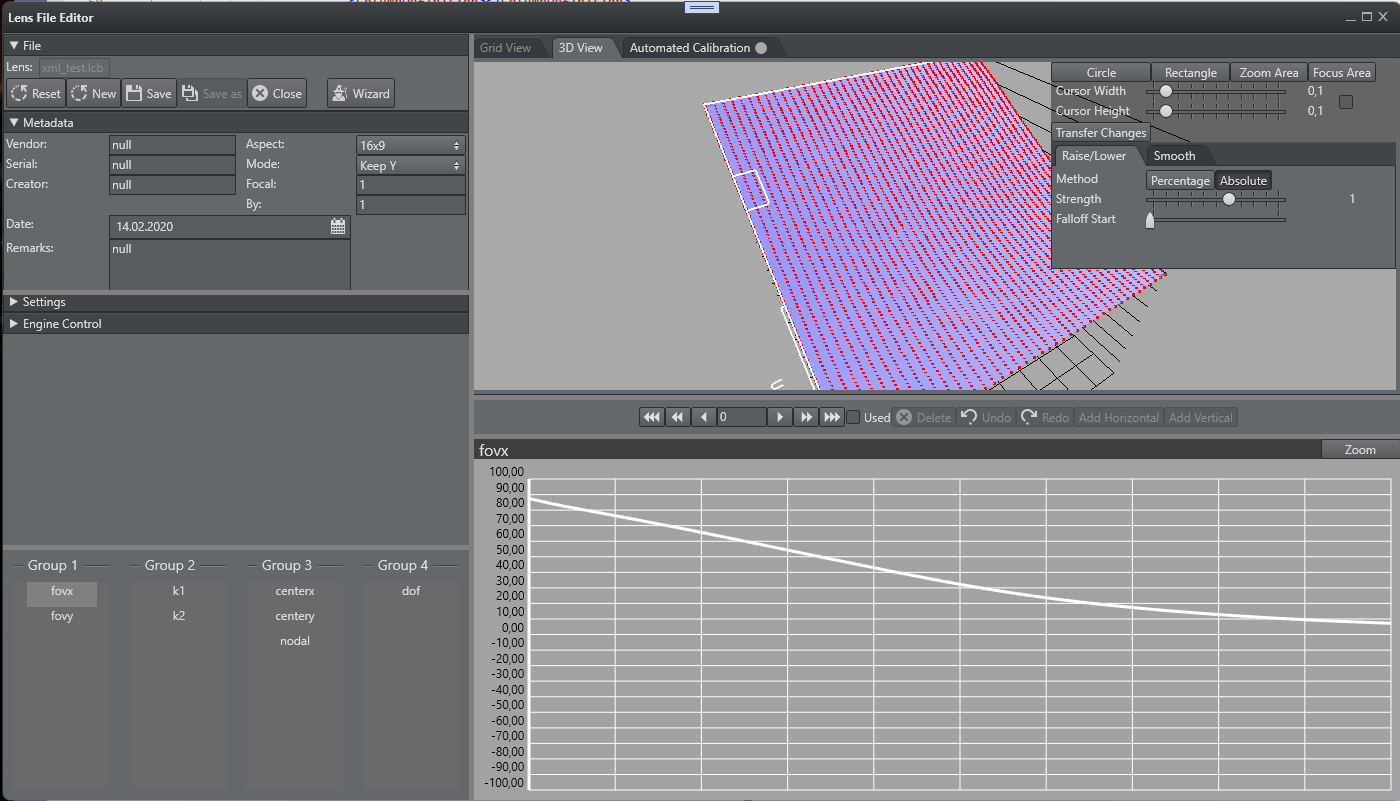Image resolution: width=1400 pixels, height=801 pixels.
Task: Close the lens file with Close icon
Action: click(x=260, y=93)
